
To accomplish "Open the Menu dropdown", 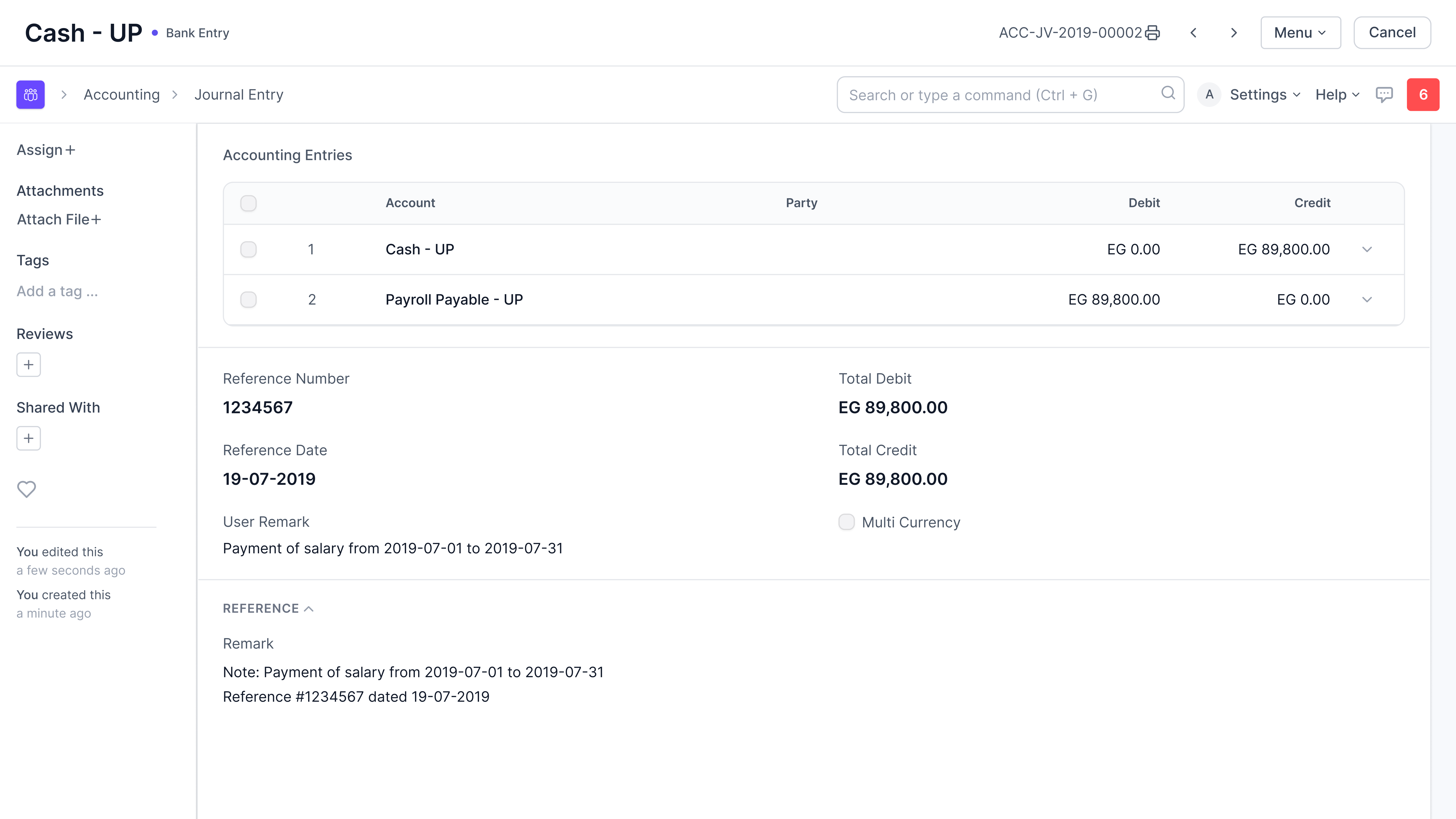I will click(x=1300, y=32).
